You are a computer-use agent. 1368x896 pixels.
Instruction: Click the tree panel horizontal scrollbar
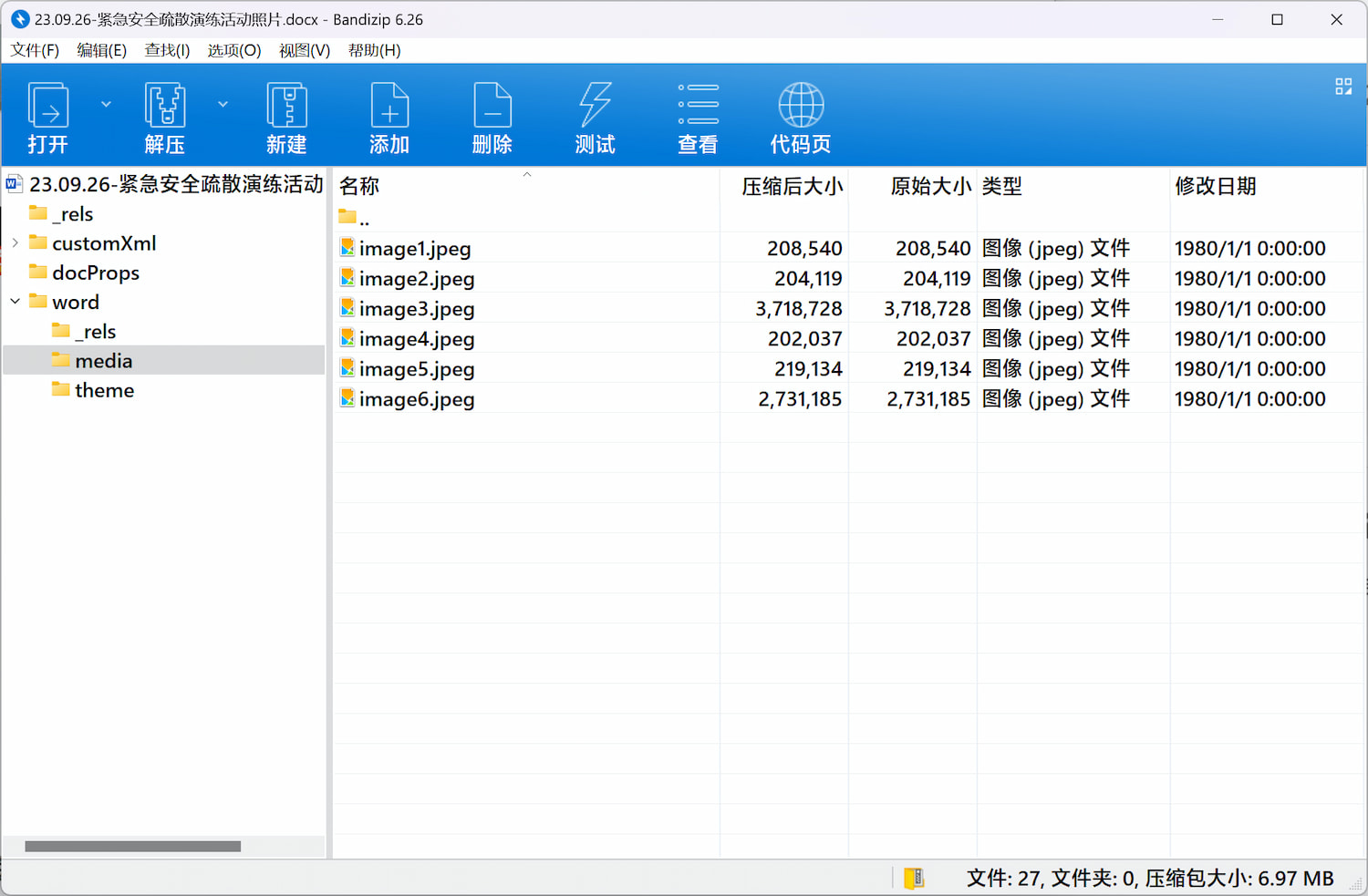point(132,846)
